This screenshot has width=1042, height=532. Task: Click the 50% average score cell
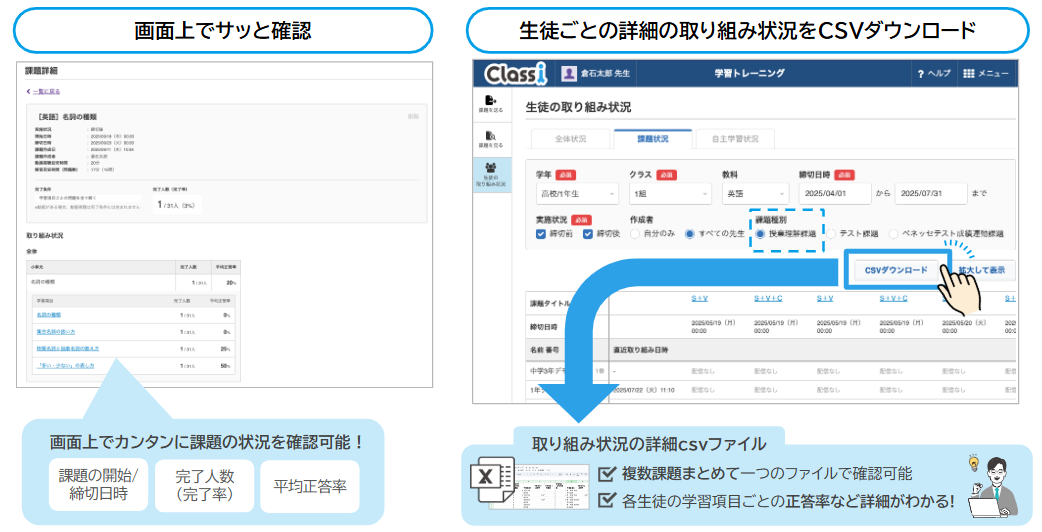(x=225, y=366)
